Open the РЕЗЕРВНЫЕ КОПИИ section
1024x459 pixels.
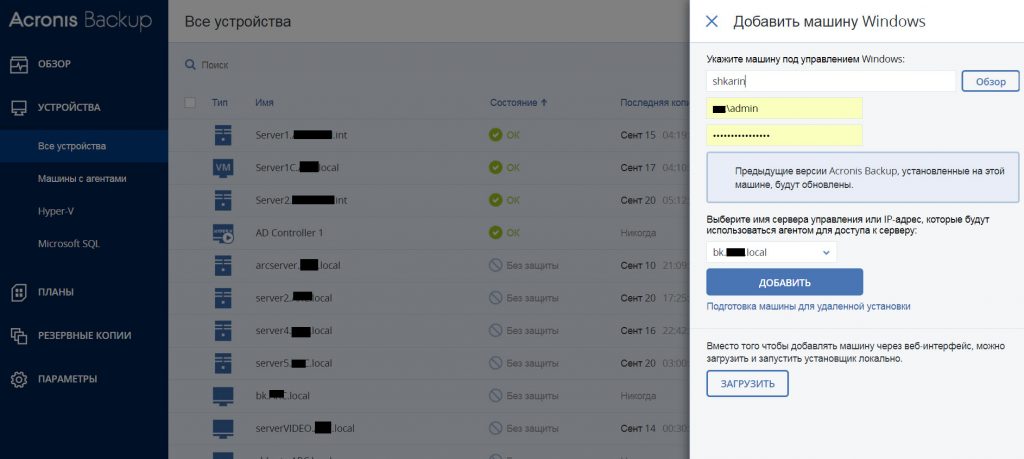(x=84, y=335)
